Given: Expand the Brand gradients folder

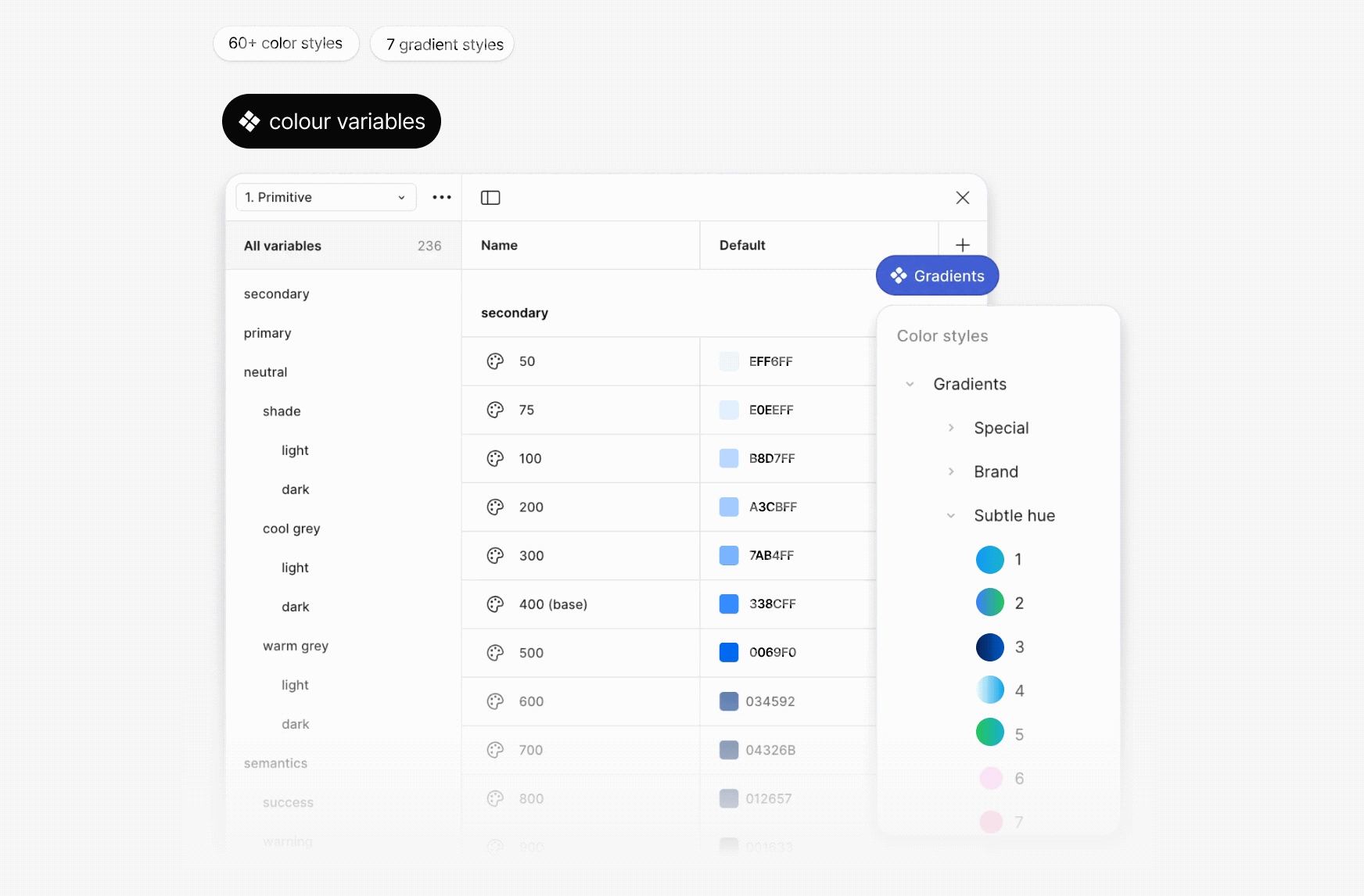Looking at the screenshot, I should pyautogui.click(x=951, y=471).
